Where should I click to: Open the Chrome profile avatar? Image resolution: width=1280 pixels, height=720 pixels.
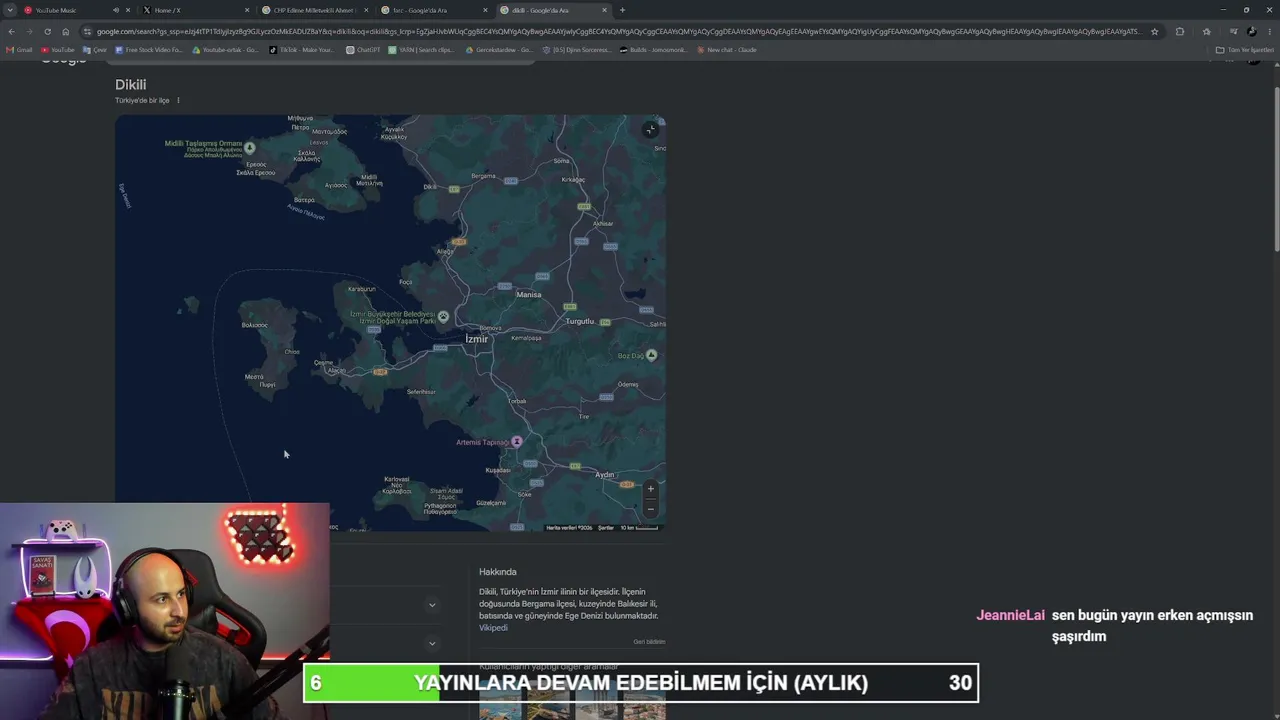click(1251, 31)
